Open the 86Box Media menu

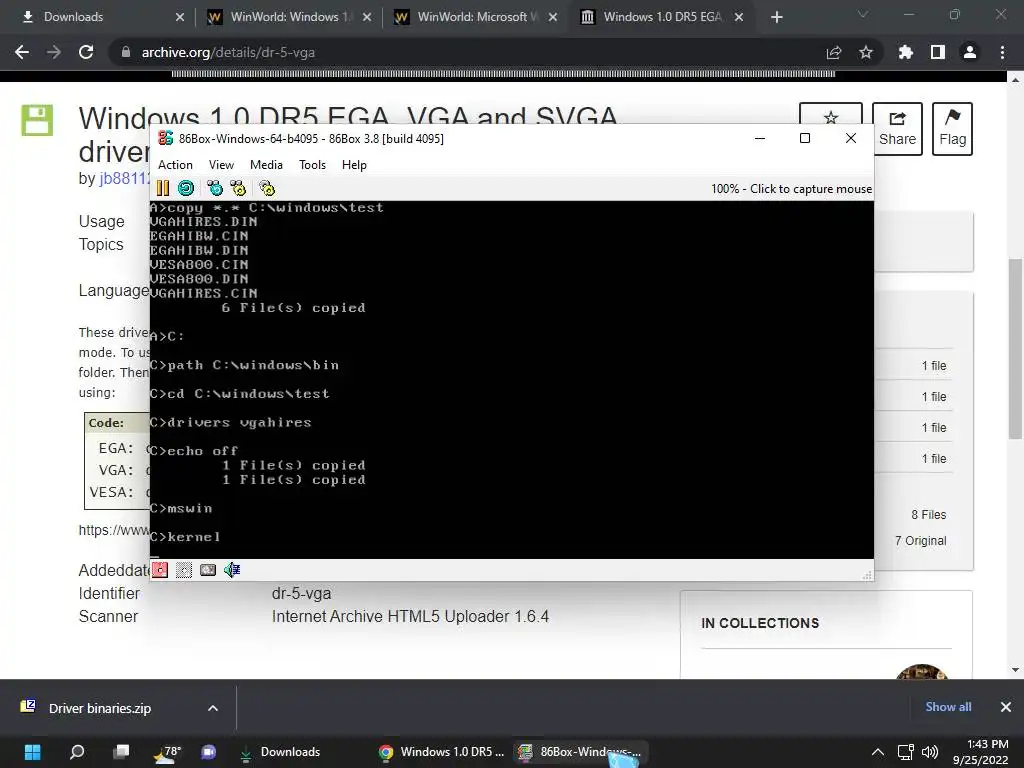(x=266, y=165)
